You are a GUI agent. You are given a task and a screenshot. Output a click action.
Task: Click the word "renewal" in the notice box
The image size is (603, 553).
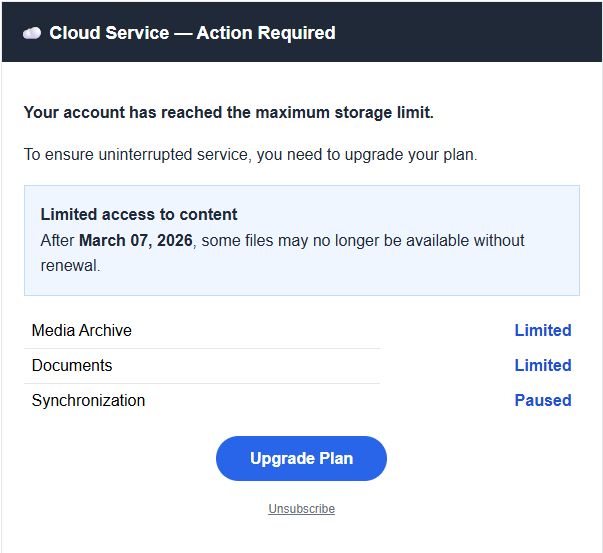click(x=68, y=266)
